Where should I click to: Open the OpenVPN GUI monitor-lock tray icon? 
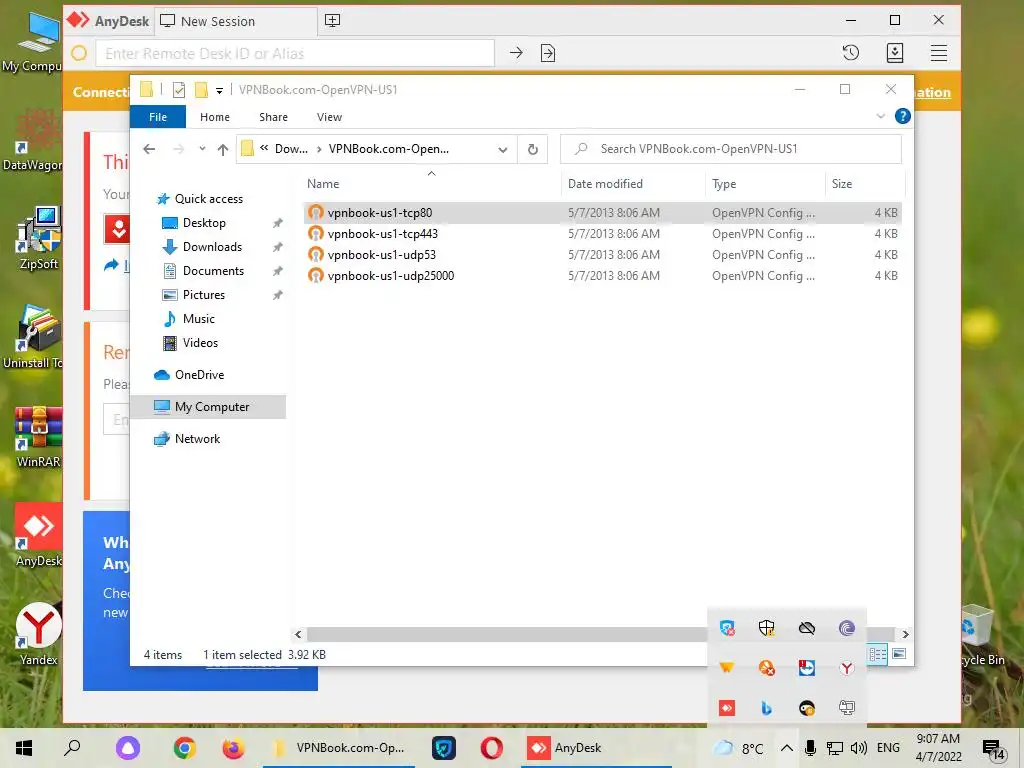[846, 708]
